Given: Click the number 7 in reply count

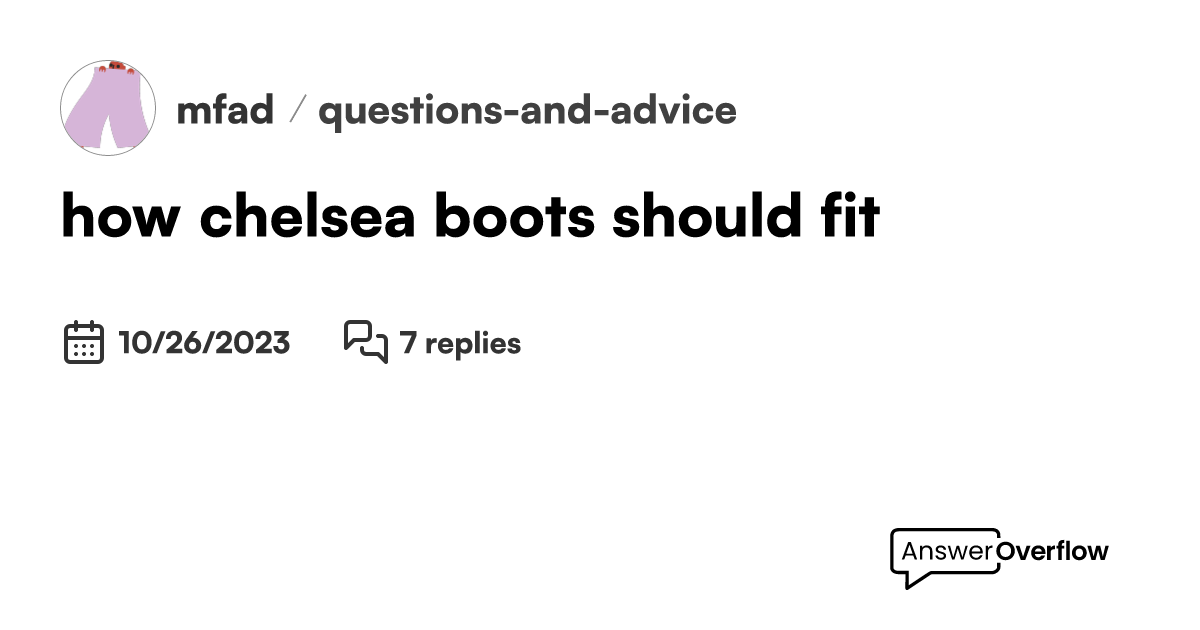Looking at the screenshot, I should 407,343.
